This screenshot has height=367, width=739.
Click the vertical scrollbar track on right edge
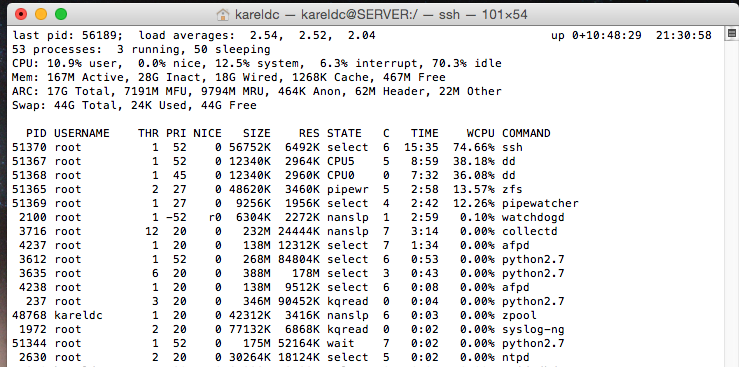point(732,203)
